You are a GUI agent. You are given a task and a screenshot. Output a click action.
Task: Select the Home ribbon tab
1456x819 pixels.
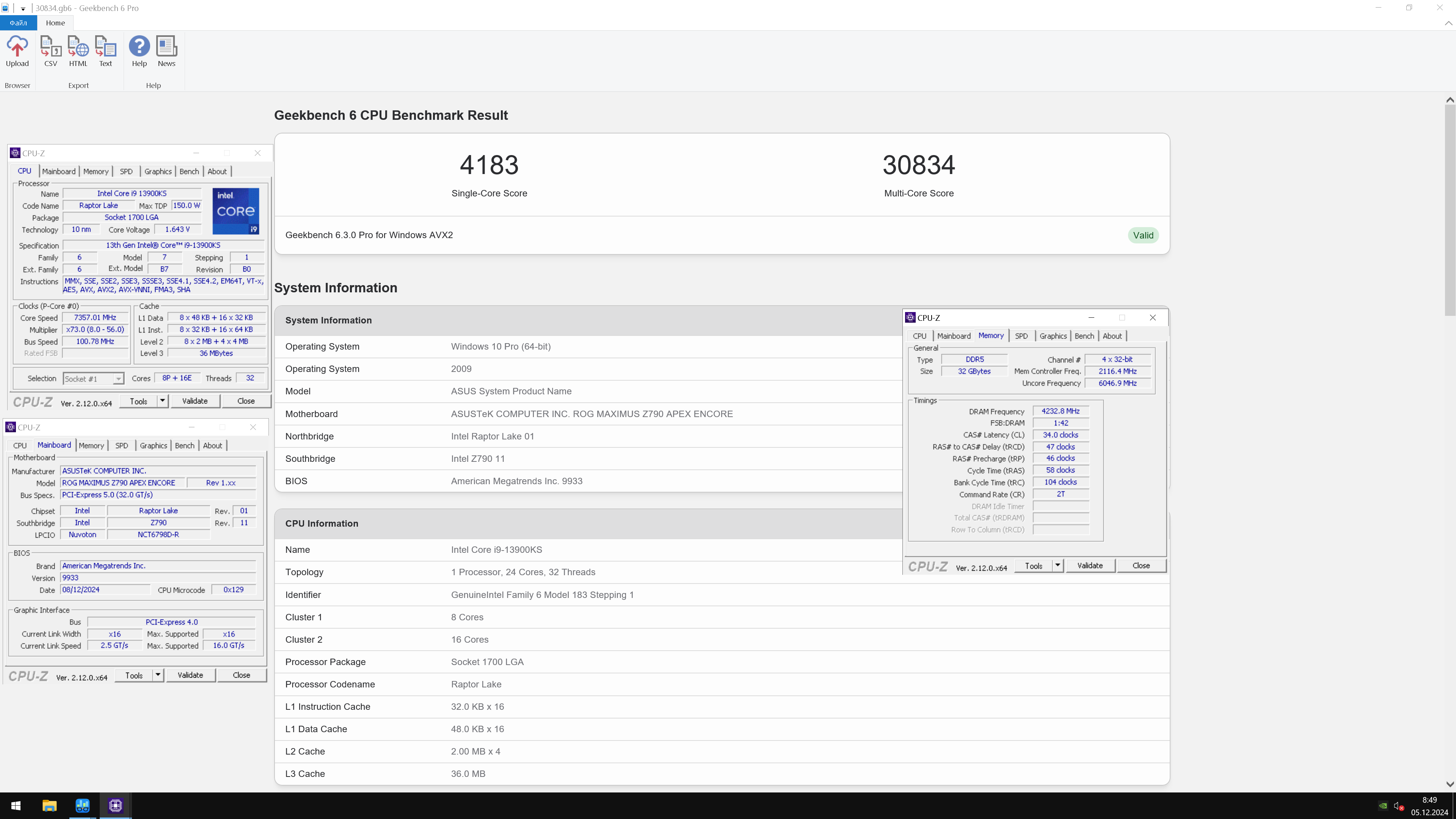pyautogui.click(x=55, y=23)
